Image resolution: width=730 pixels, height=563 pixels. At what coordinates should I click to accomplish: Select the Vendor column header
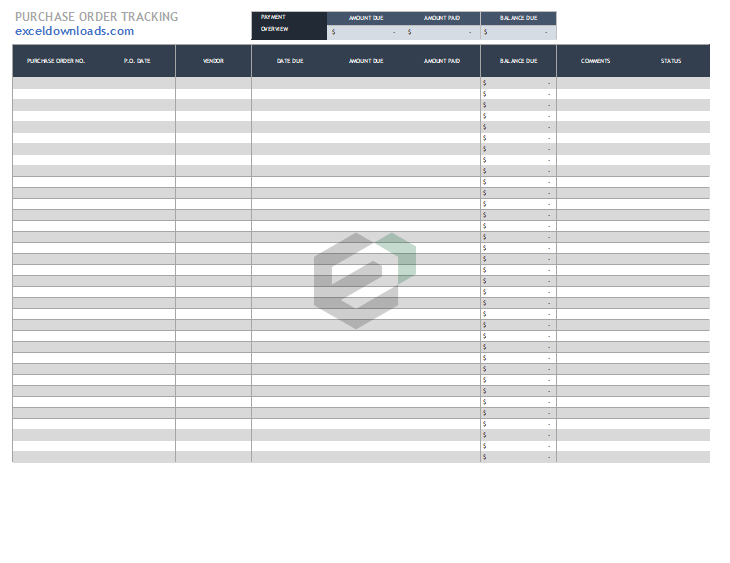point(213,61)
